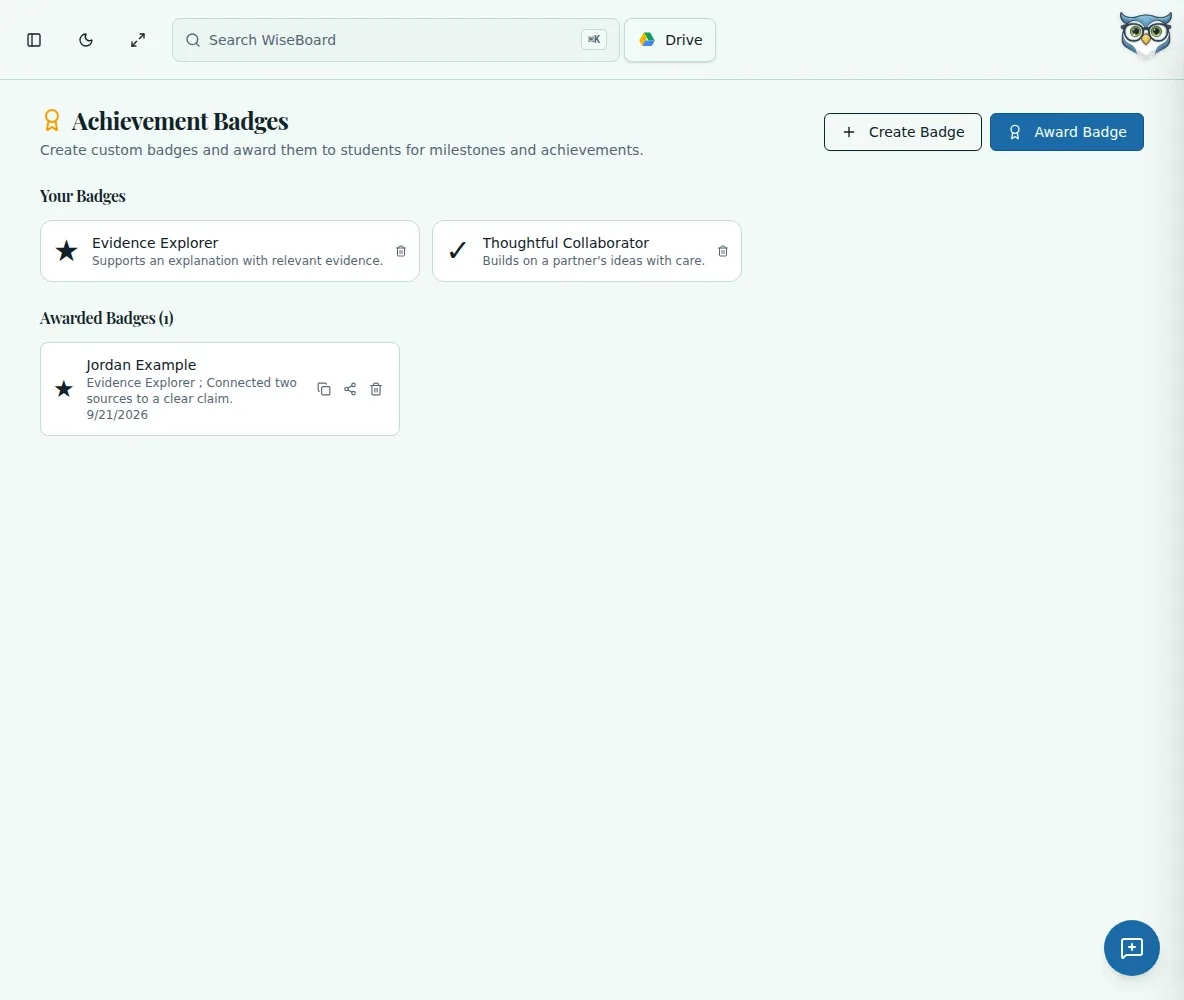
Task: Open Google Drive button
Action: [670, 40]
